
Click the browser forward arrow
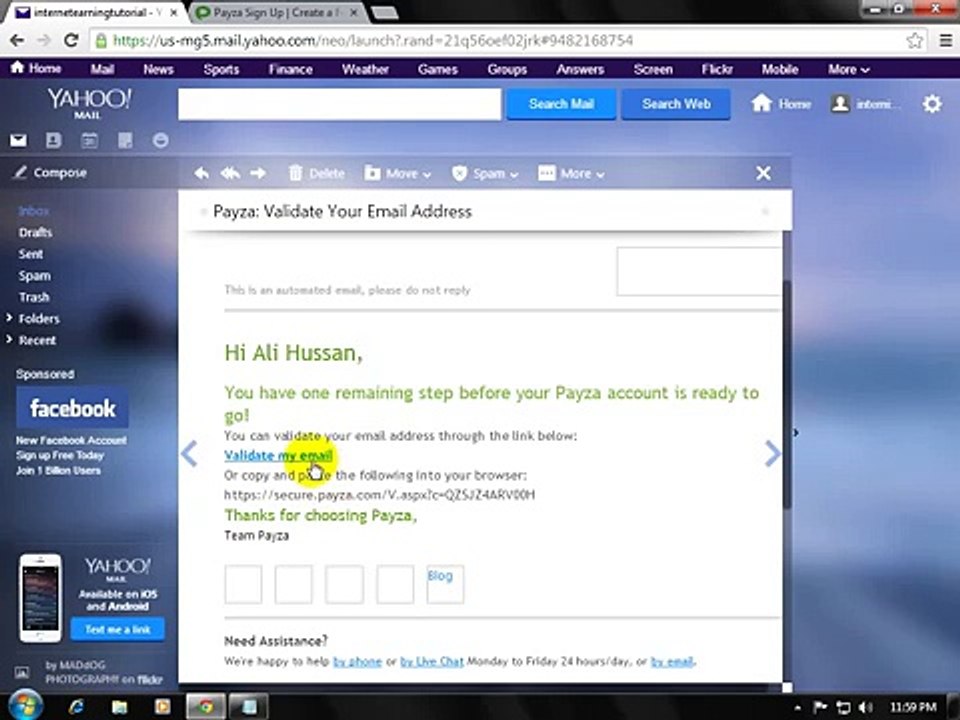pos(44,40)
